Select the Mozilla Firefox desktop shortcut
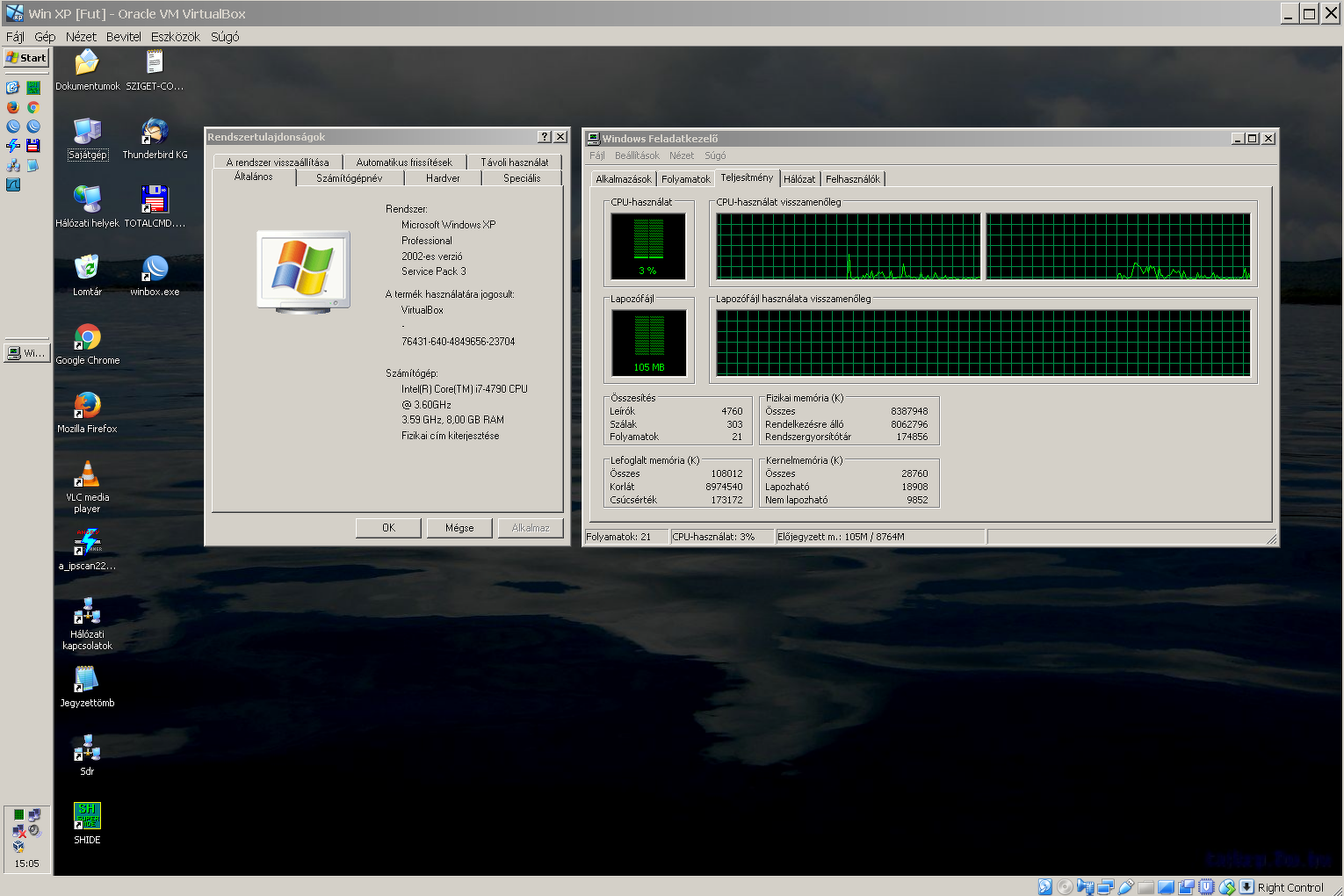The width and height of the screenshot is (1344, 896). (x=87, y=412)
